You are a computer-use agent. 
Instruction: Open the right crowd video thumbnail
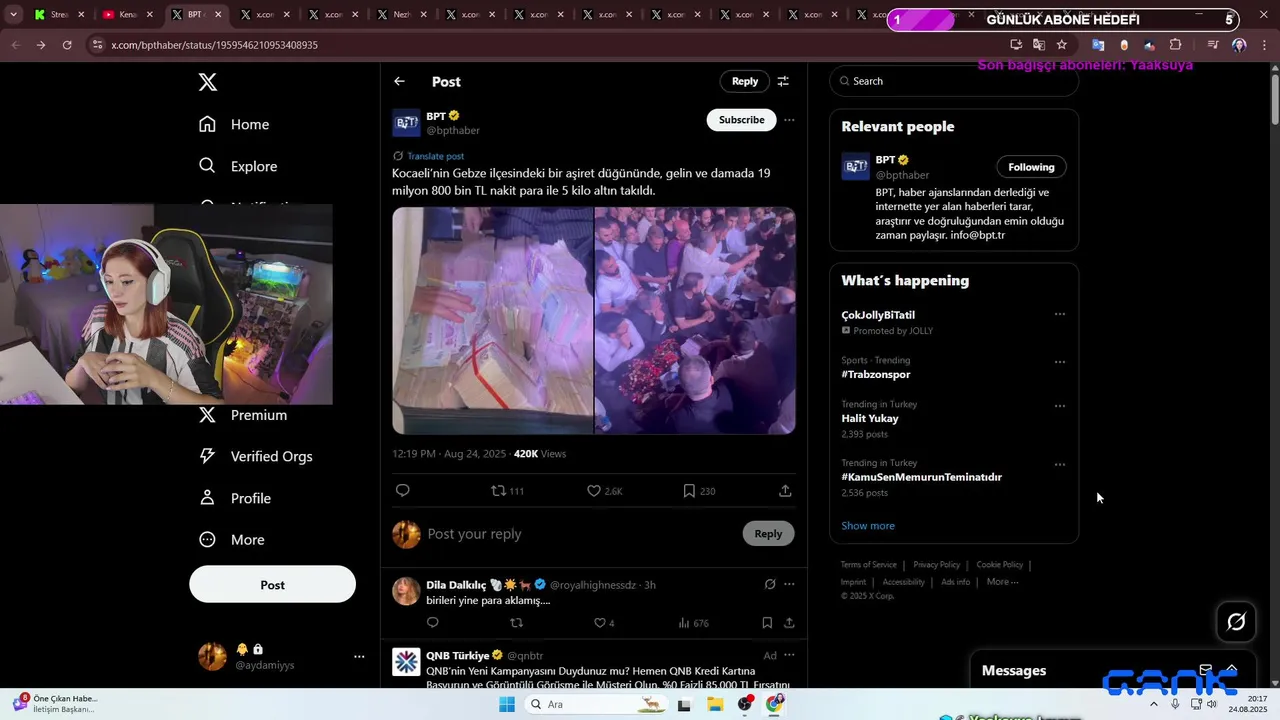coord(696,320)
